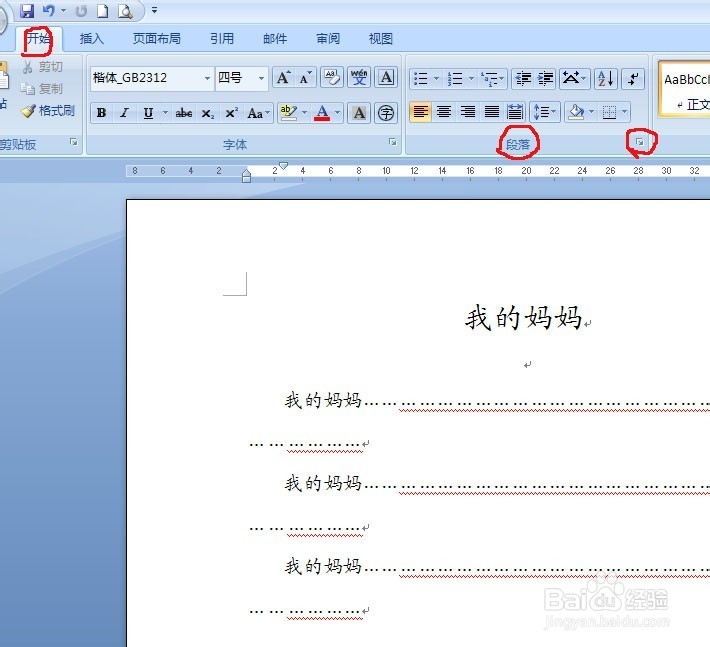Justify the paragraph text

tap(492, 111)
